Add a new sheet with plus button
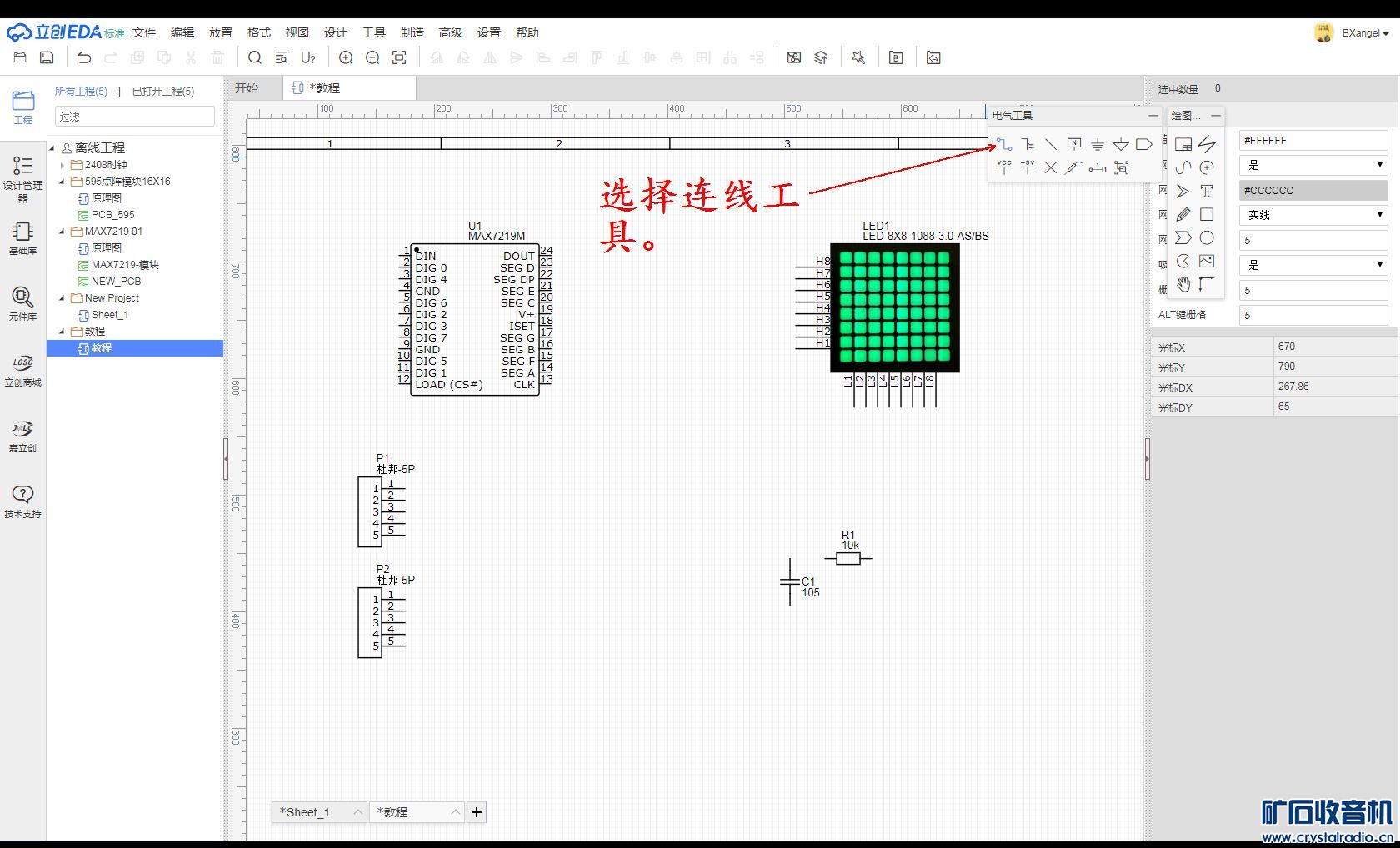Viewport: 1400px width, 848px height. 477,812
